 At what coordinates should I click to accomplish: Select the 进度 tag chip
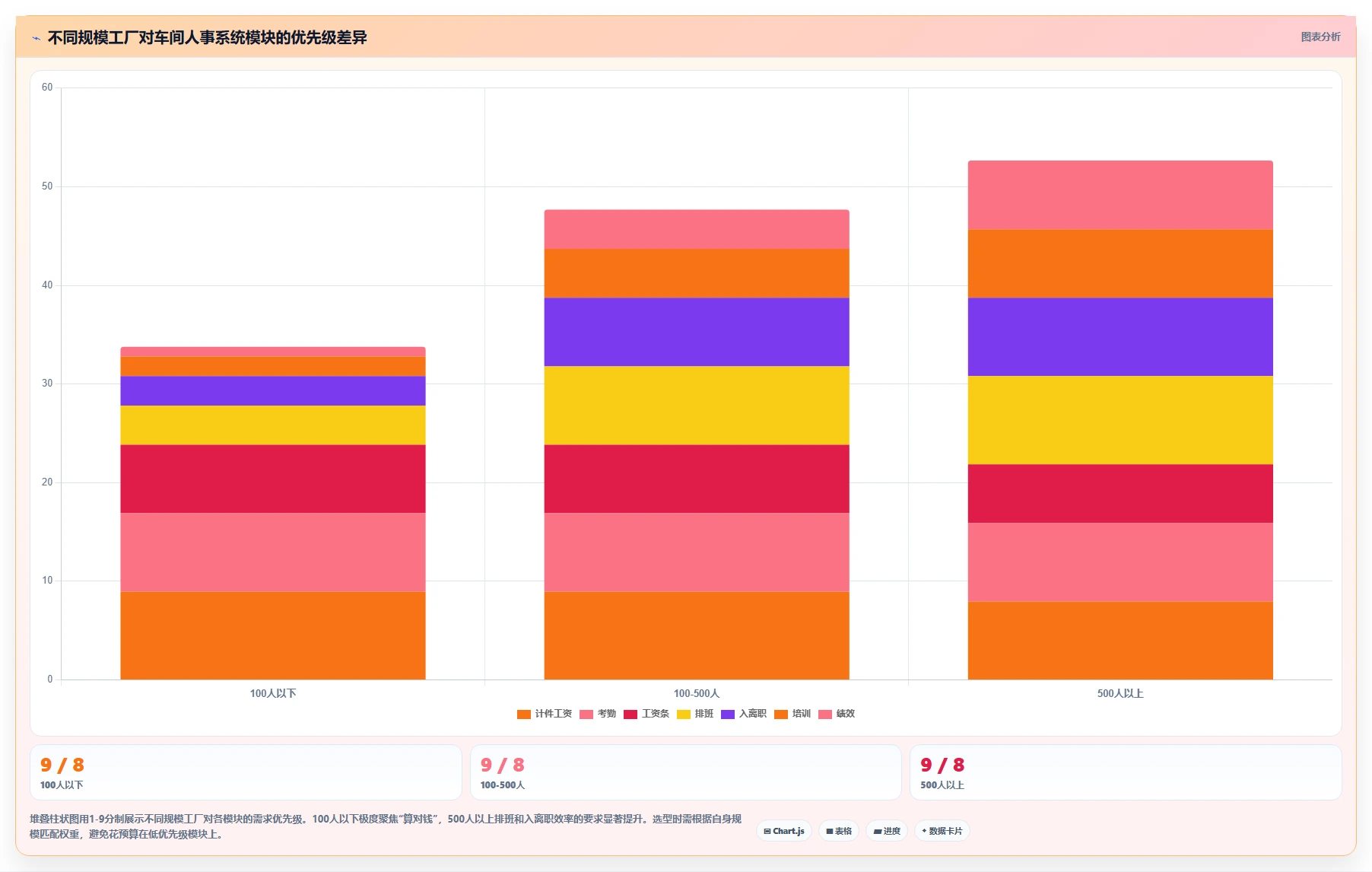coord(887,831)
